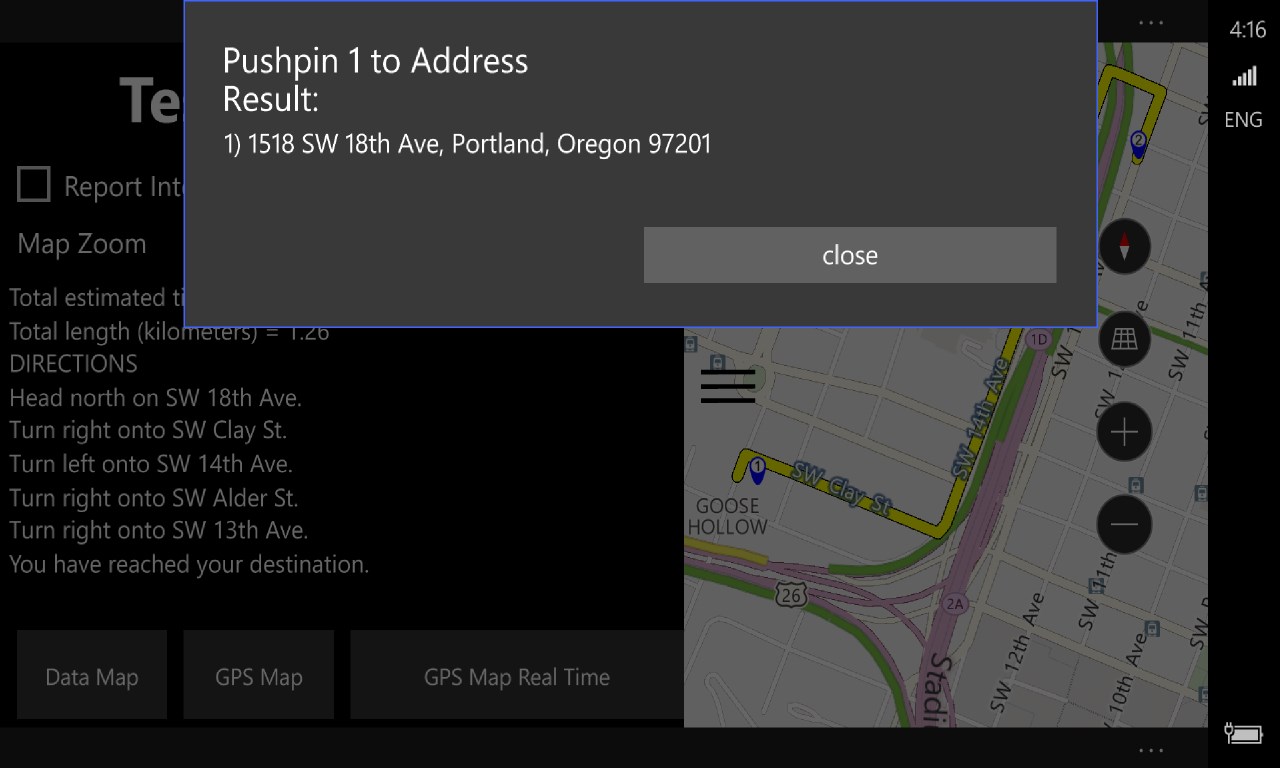This screenshot has width=1280, height=768.
Task: Zoom out on the map with minus icon
Action: click(1124, 523)
